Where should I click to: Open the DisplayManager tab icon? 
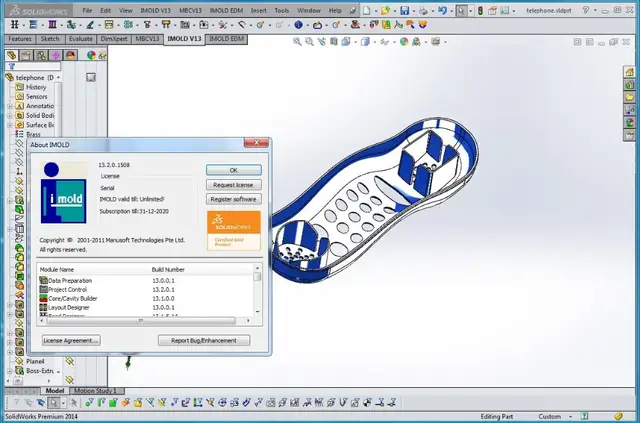(x=71, y=55)
